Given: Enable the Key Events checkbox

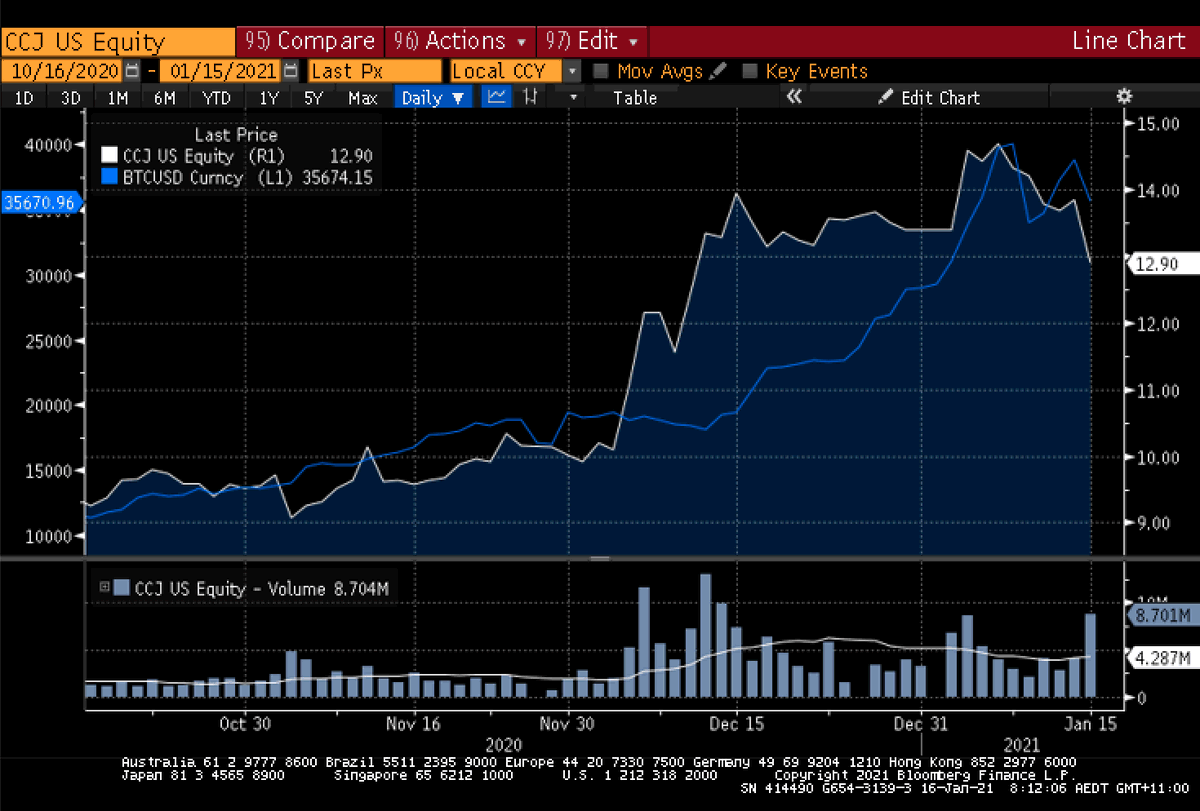Looking at the screenshot, I should (x=750, y=71).
